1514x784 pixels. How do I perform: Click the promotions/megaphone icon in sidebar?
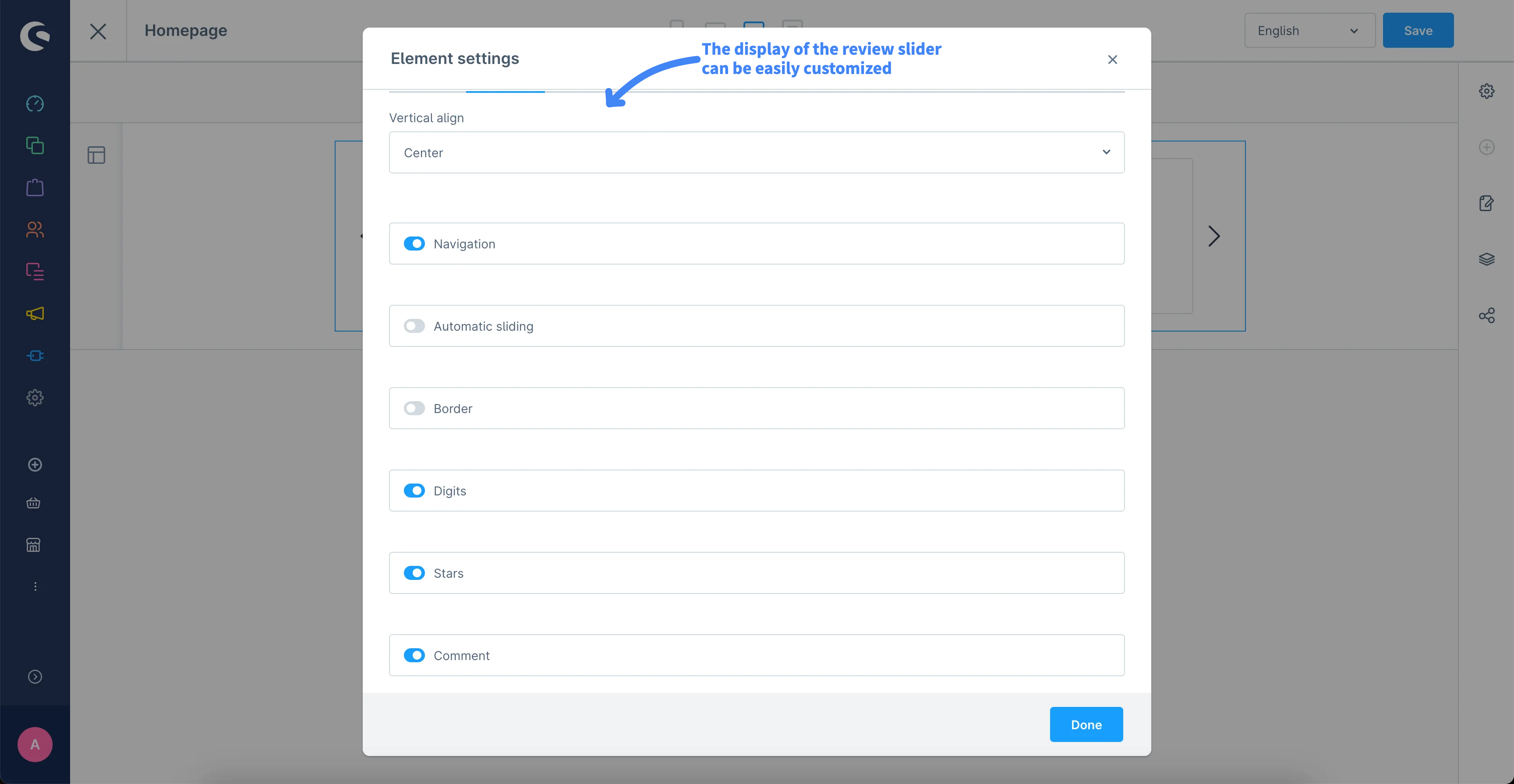coord(35,313)
